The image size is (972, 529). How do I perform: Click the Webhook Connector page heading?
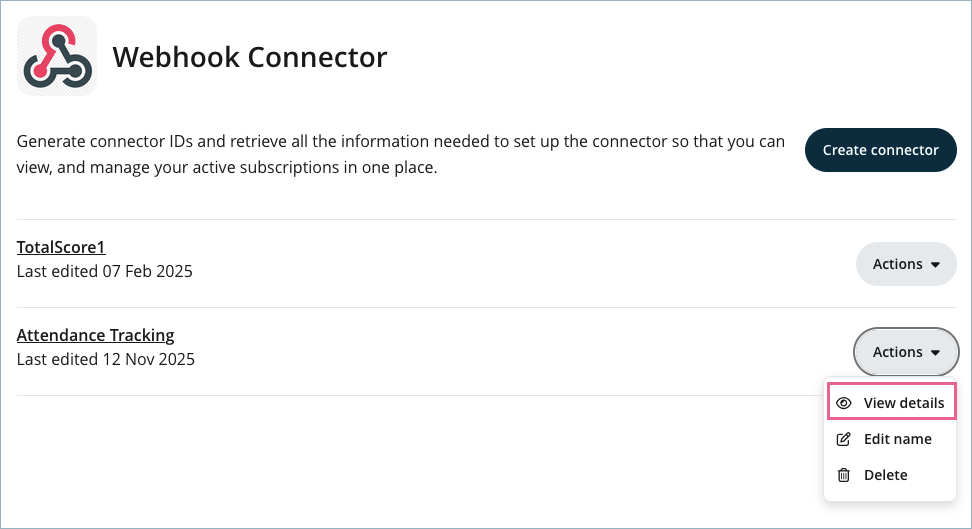click(249, 57)
